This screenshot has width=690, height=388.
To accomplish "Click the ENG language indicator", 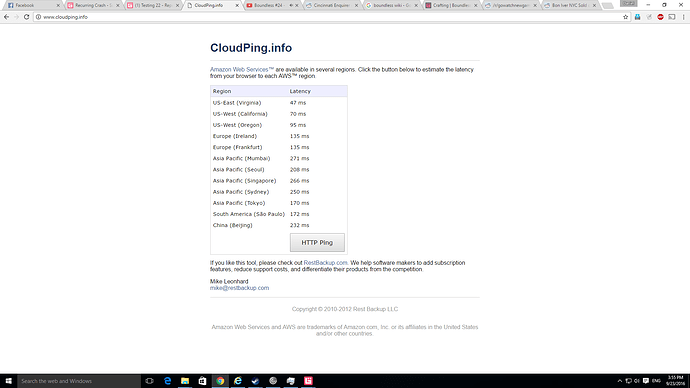I will [656, 381].
